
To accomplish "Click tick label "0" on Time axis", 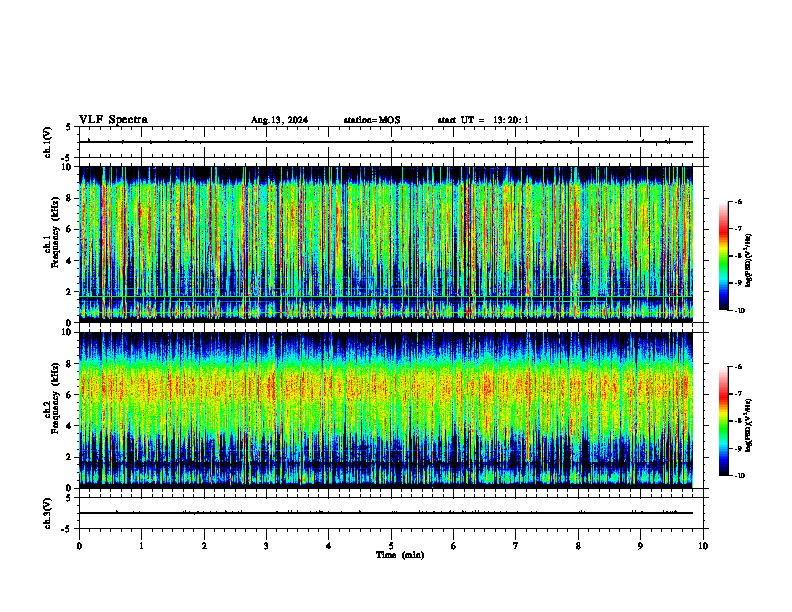I will click(x=79, y=546).
